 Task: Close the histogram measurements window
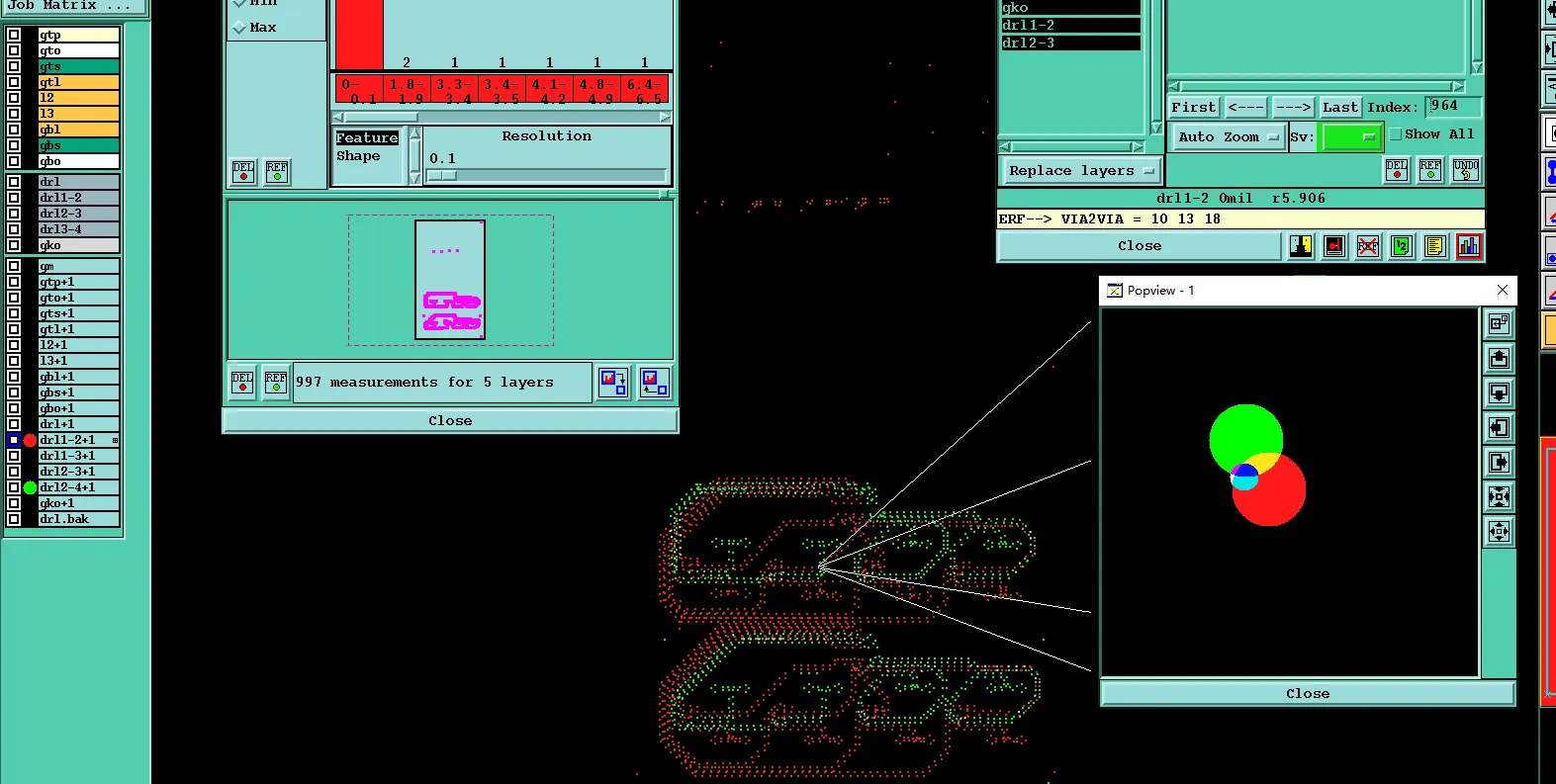point(450,421)
